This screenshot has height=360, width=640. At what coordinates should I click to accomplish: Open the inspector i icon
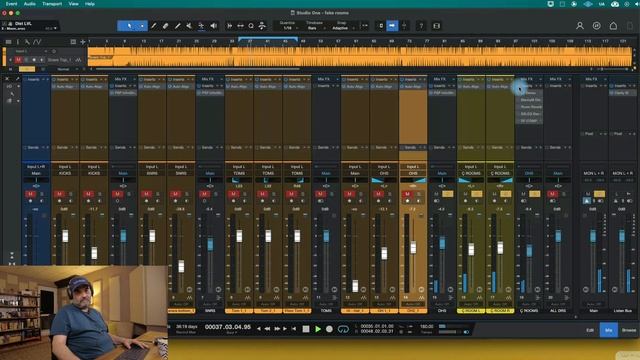[x=18, y=42]
